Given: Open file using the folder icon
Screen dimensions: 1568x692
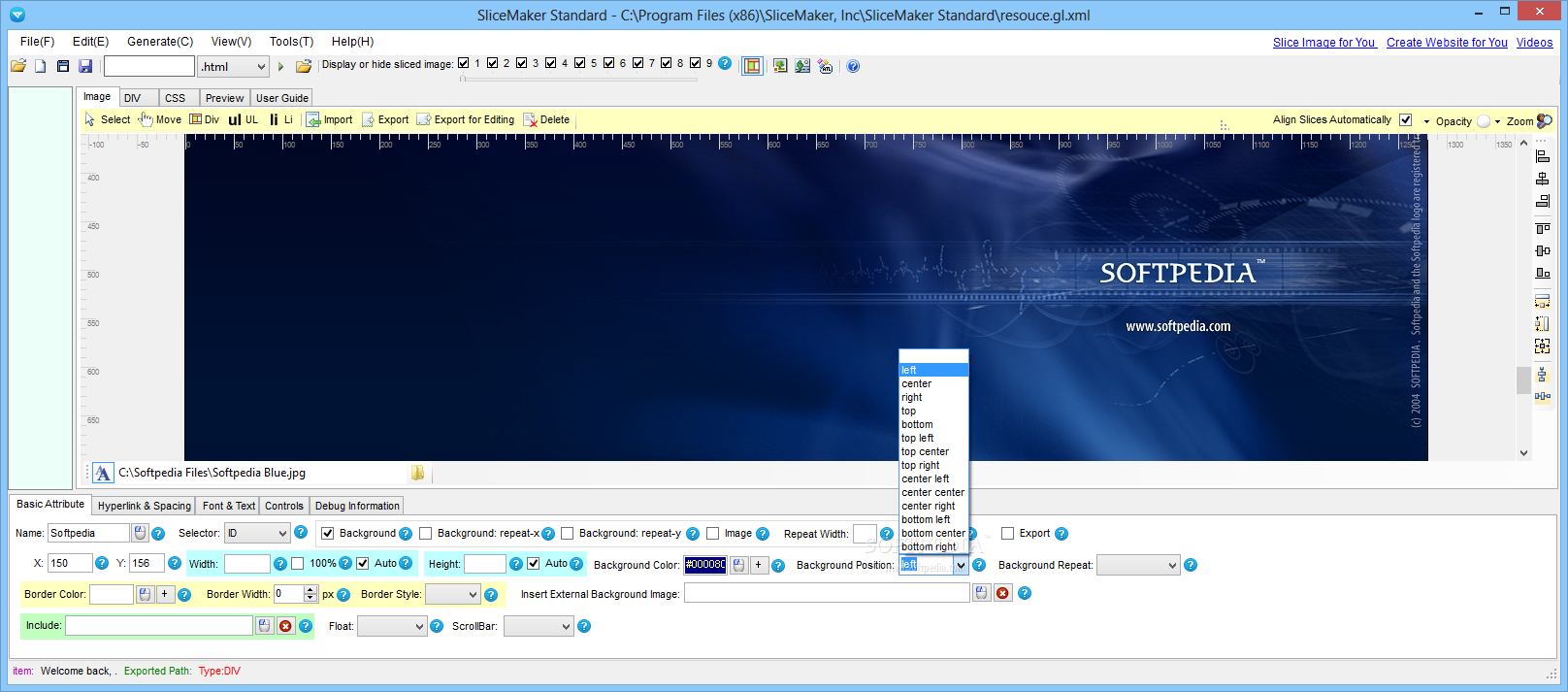Looking at the screenshot, I should 18,66.
